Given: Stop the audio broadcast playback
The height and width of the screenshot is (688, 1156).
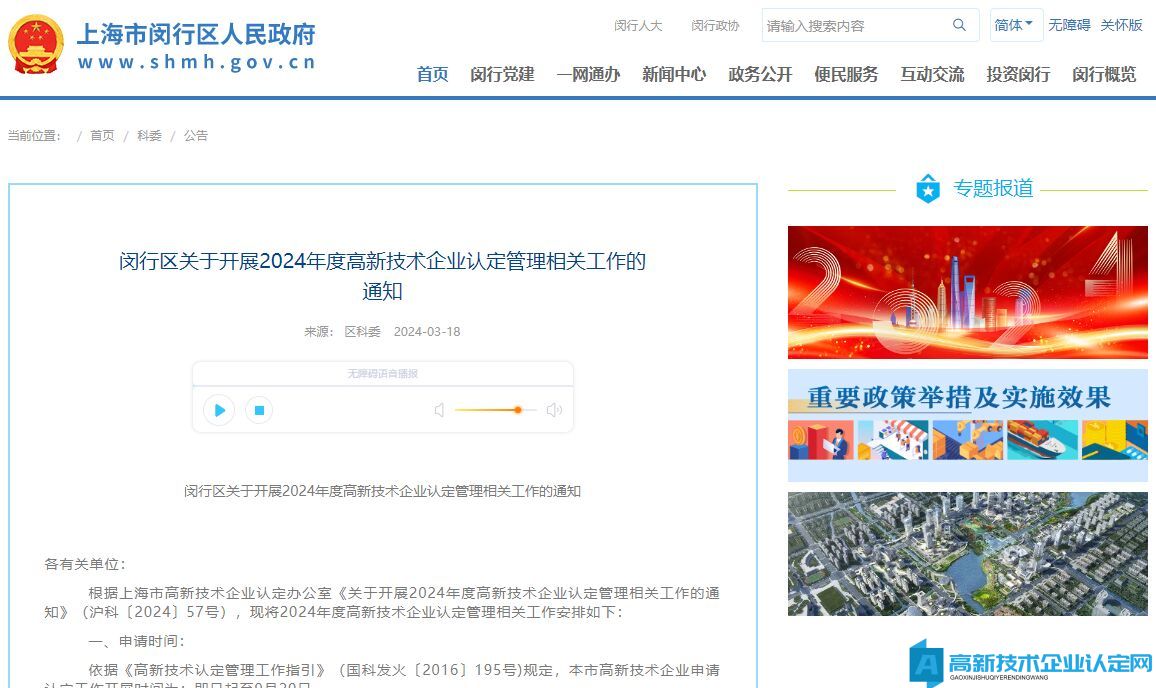Looking at the screenshot, I should 259,410.
